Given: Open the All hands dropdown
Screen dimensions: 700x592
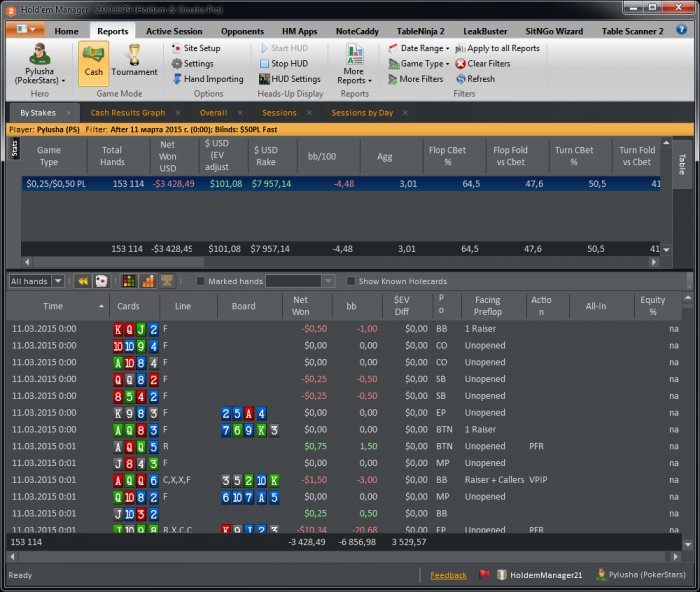Looking at the screenshot, I should pyautogui.click(x=36, y=282).
